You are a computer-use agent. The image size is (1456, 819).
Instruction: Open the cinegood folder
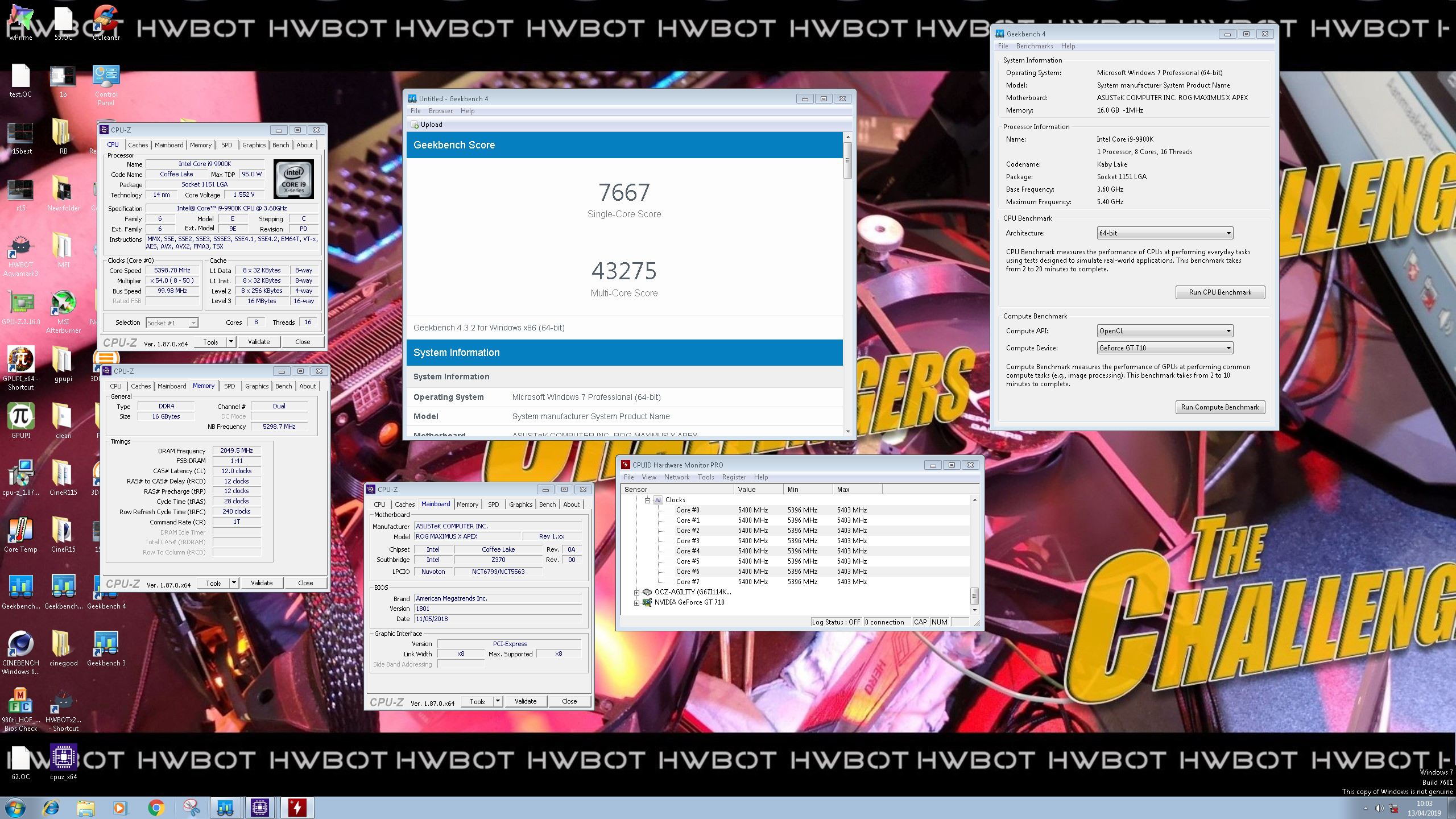(63, 648)
